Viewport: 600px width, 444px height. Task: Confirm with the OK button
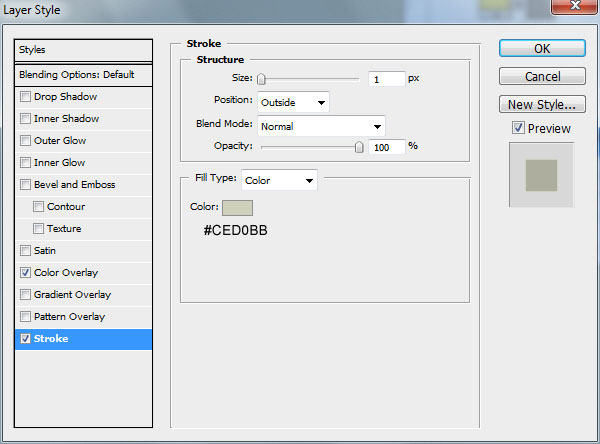click(x=542, y=49)
